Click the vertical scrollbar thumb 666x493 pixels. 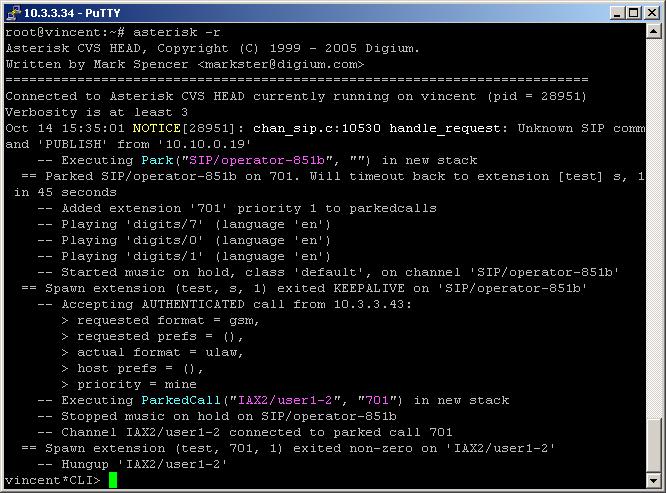[653, 444]
